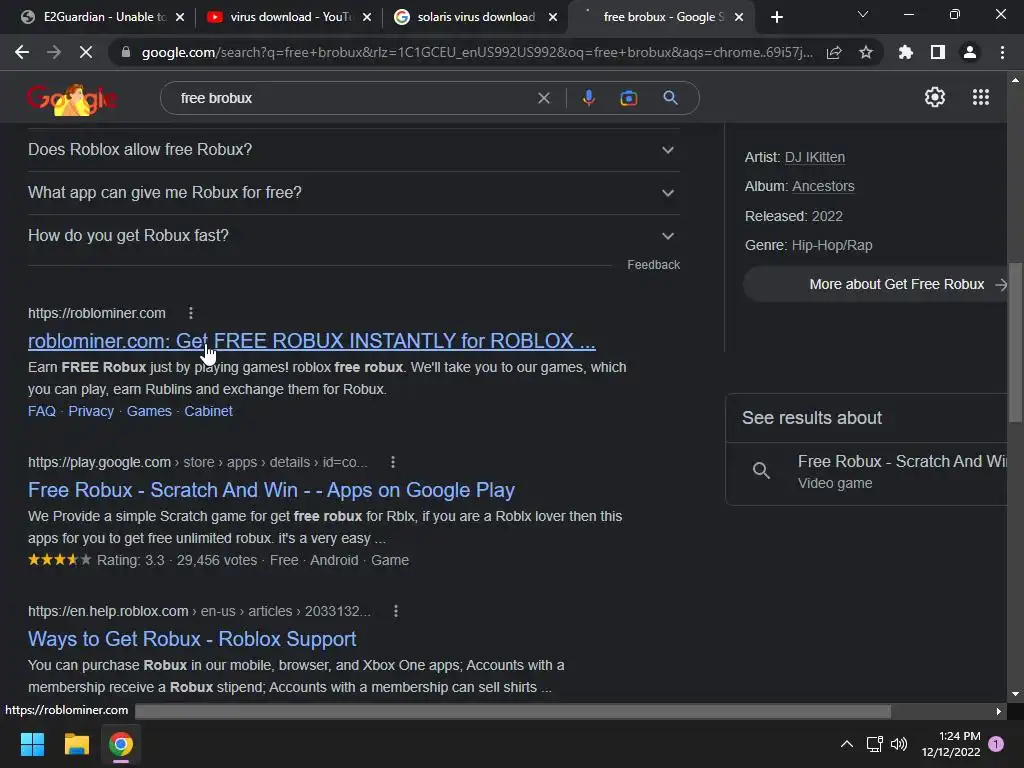Bookmark this page with star icon

coord(865,52)
